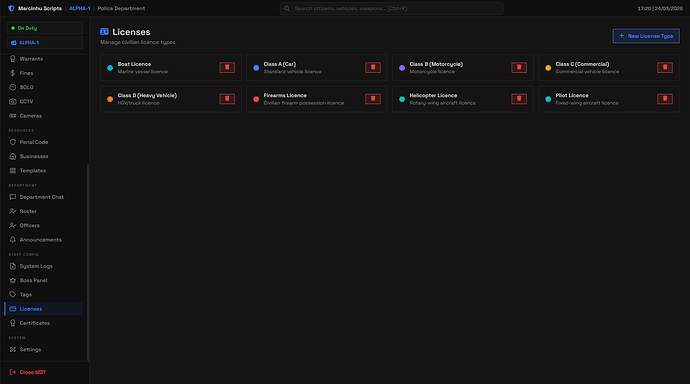The height and width of the screenshot is (384, 690).
Task: Click the Boss Panel star icon
Action: [x=13, y=280]
